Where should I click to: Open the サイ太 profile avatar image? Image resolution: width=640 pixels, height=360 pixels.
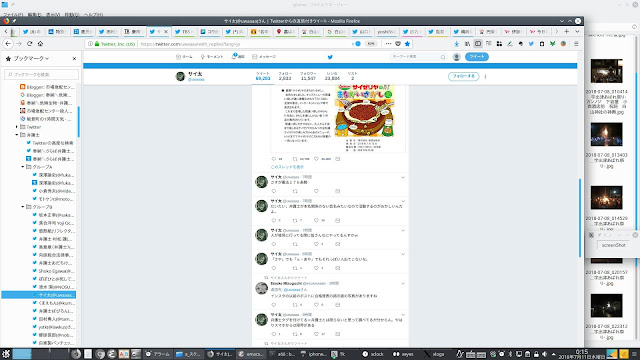click(x=180, y=76)
